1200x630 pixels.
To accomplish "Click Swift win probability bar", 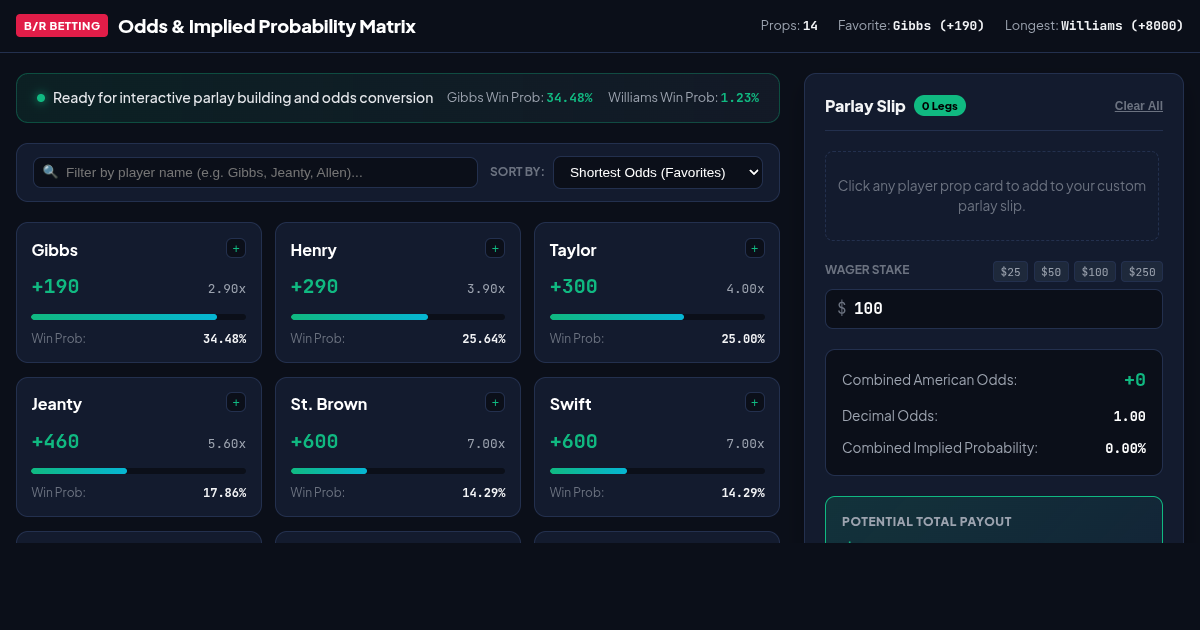I will [x=657, y=471].
